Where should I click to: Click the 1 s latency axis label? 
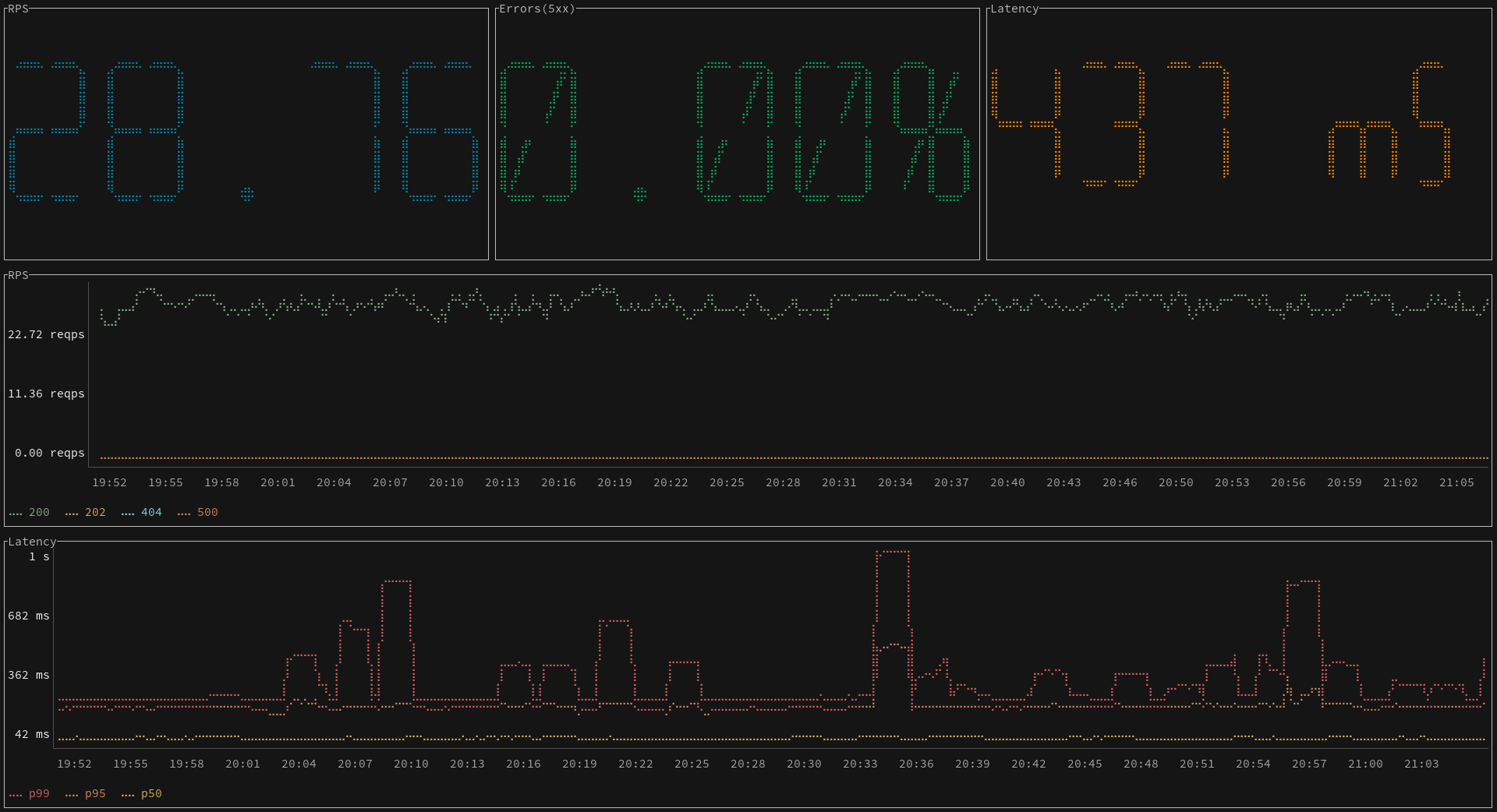tap(39, 556)
